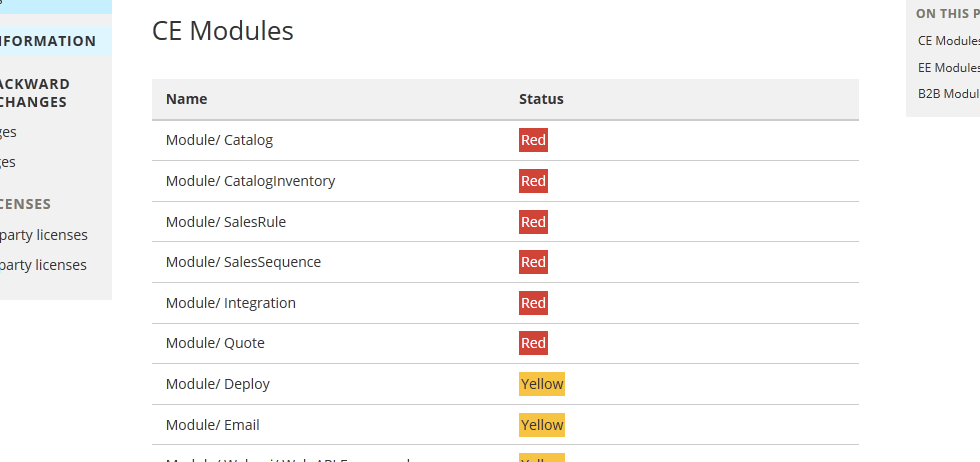The height and width of the screenshot is (462, 980).
Task: Jump to B2B Modules section link
Action: click(x=948, y=93)
